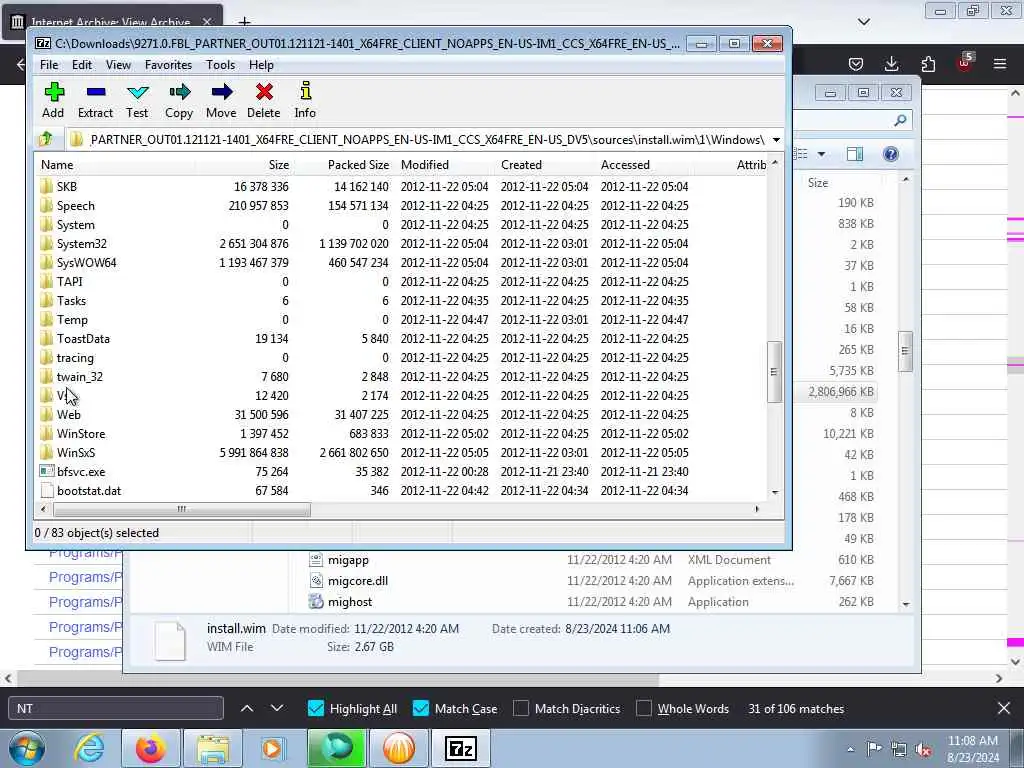Sort by the Modified column header

tap(445, 165)
